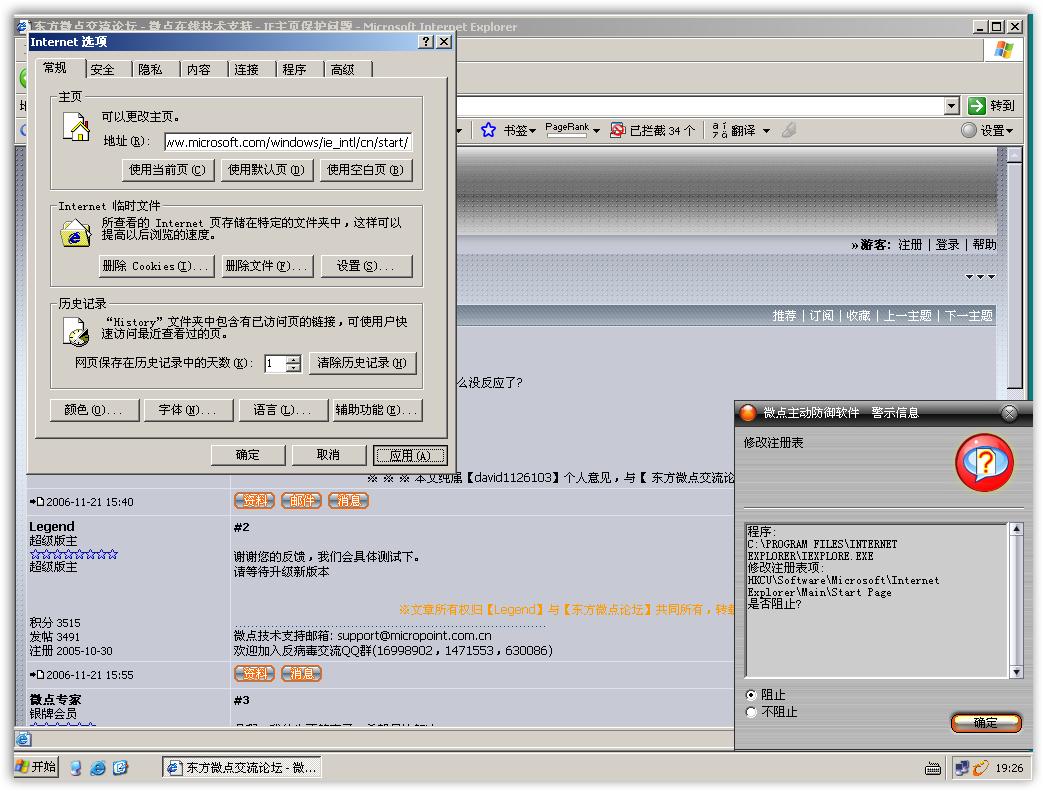Viewport: 1044px width, 792px height.
Task: Click the blue bookmark star icon
Action: pyautogui.click(x=488, y=130)
